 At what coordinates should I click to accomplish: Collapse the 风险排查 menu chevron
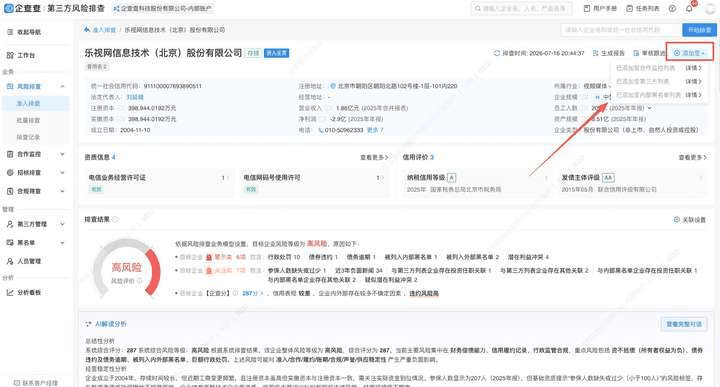coord(62,86)
